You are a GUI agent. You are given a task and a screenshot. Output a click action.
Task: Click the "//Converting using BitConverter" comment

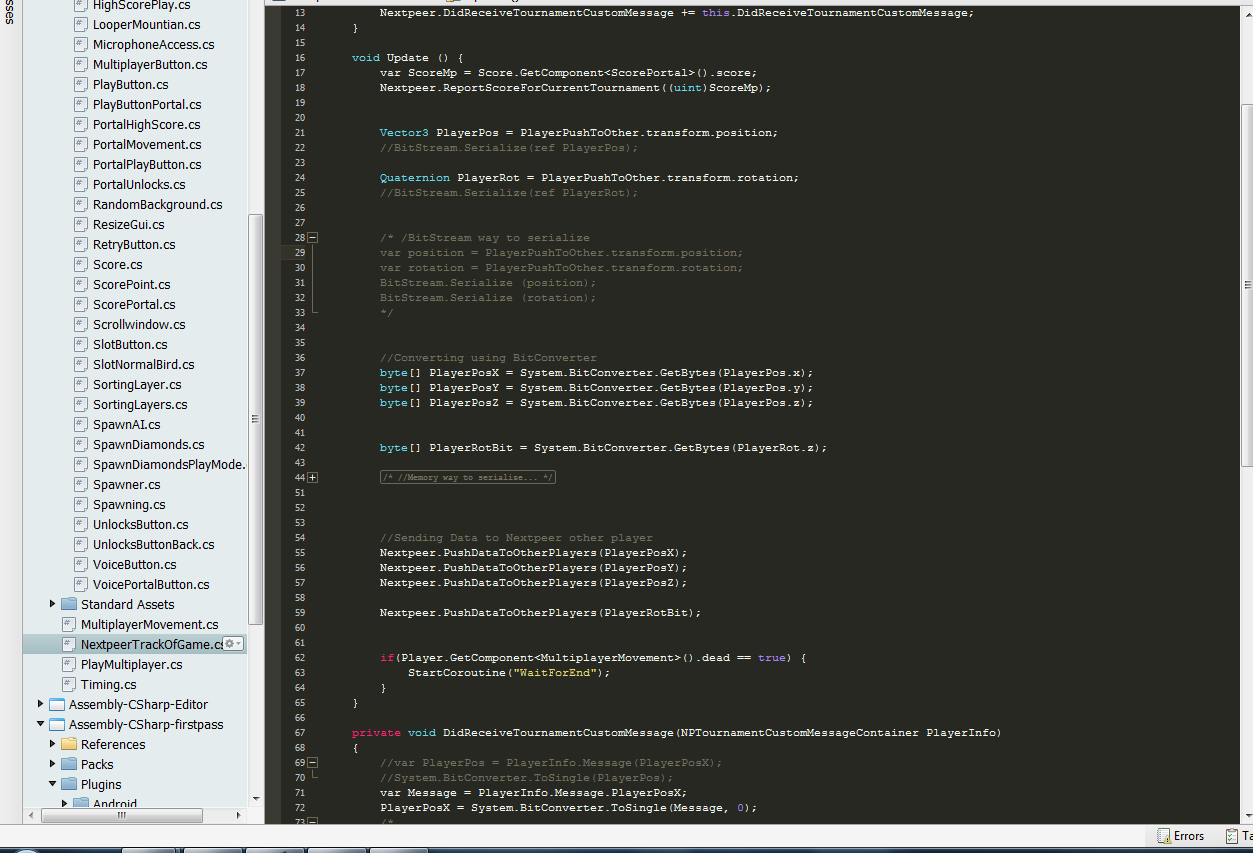[488, 358]
